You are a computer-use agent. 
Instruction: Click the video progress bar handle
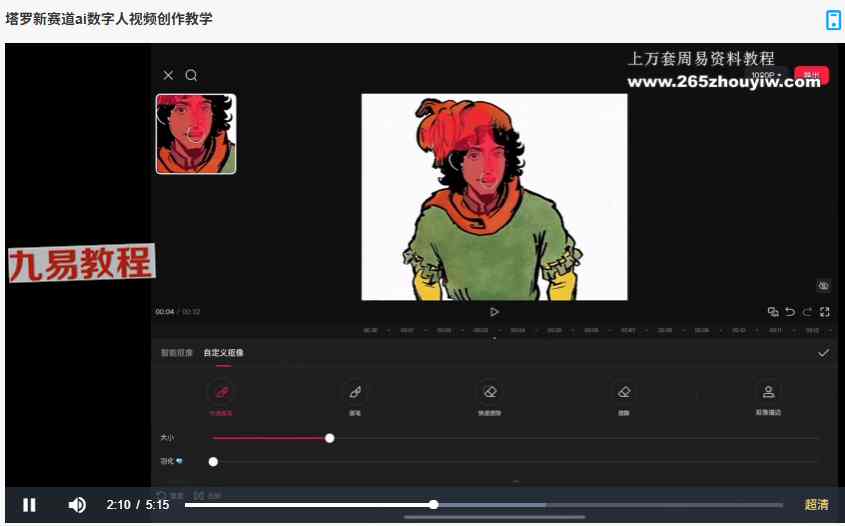433,505
